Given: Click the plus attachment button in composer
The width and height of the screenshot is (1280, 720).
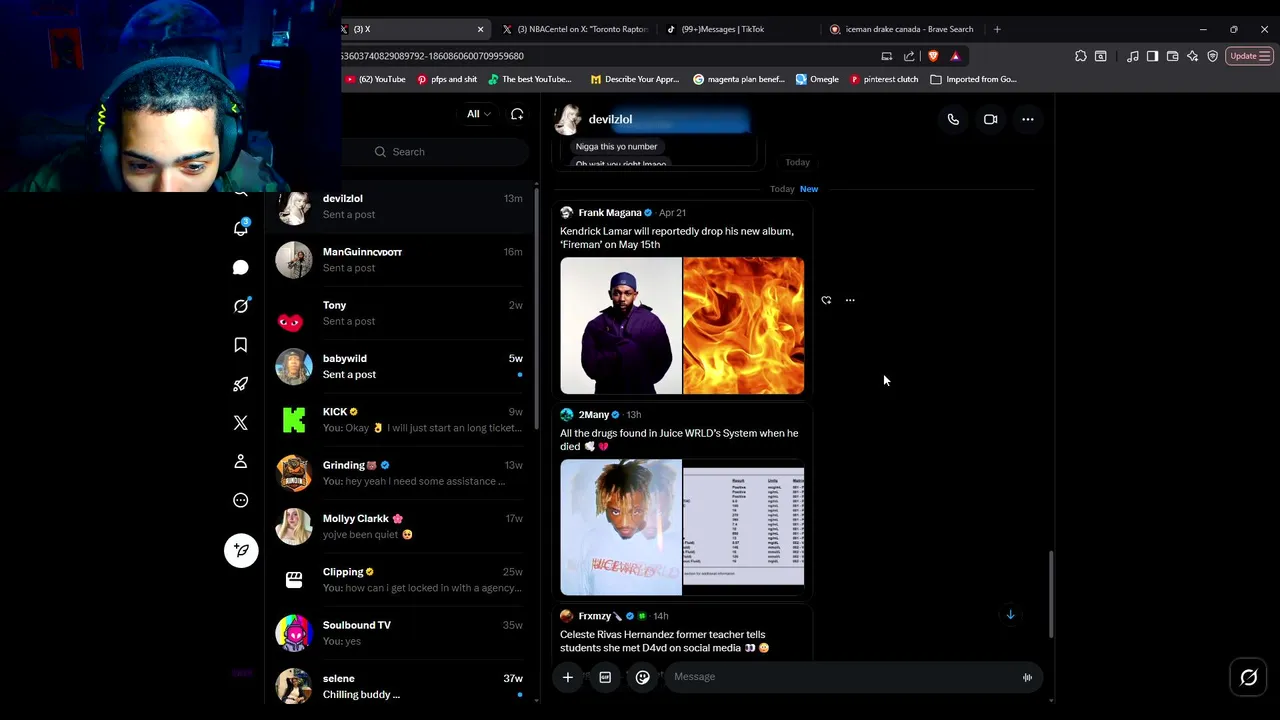Looking at the screenshot, I should pyautogui.click(x=567, y=677).
